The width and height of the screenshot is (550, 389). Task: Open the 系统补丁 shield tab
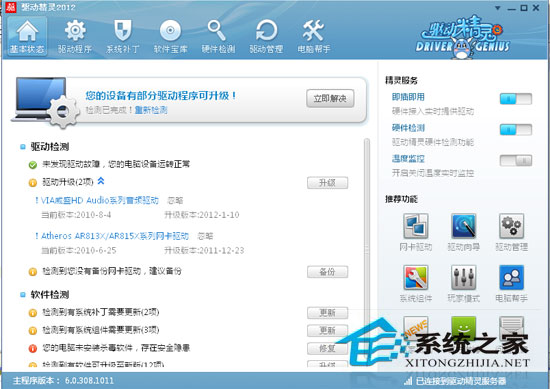coord(123,37)
